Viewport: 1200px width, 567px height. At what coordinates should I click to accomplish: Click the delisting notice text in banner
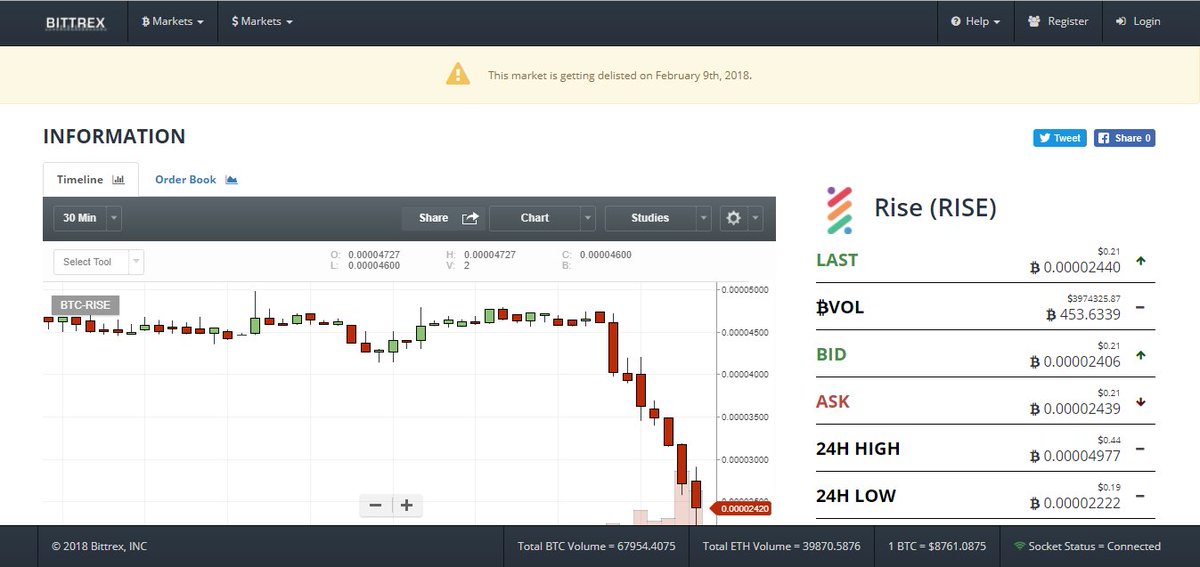click(620, 75)
